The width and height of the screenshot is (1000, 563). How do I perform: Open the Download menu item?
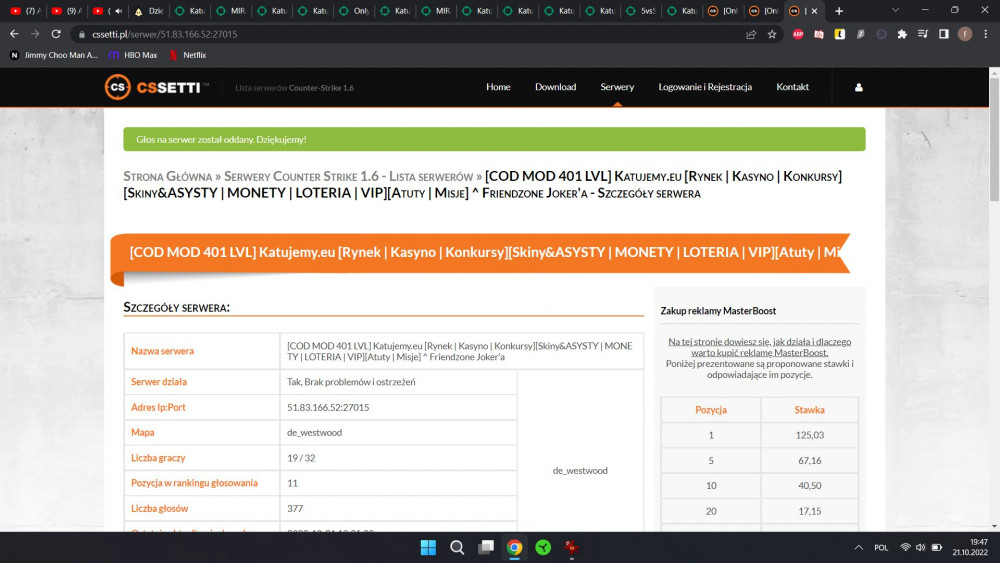tap(555, 87)
